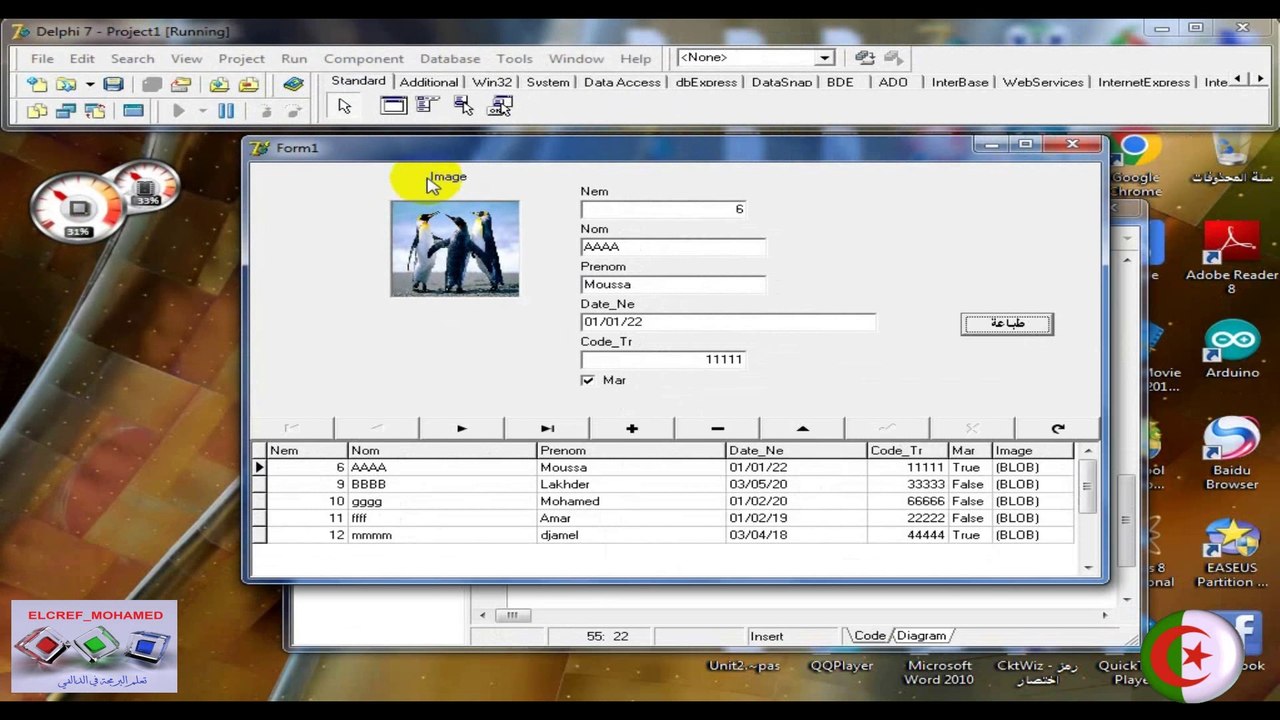Select the grid row with Nom BBBB
Viewport: 1280px width, 720px height.
pos(662,484)
